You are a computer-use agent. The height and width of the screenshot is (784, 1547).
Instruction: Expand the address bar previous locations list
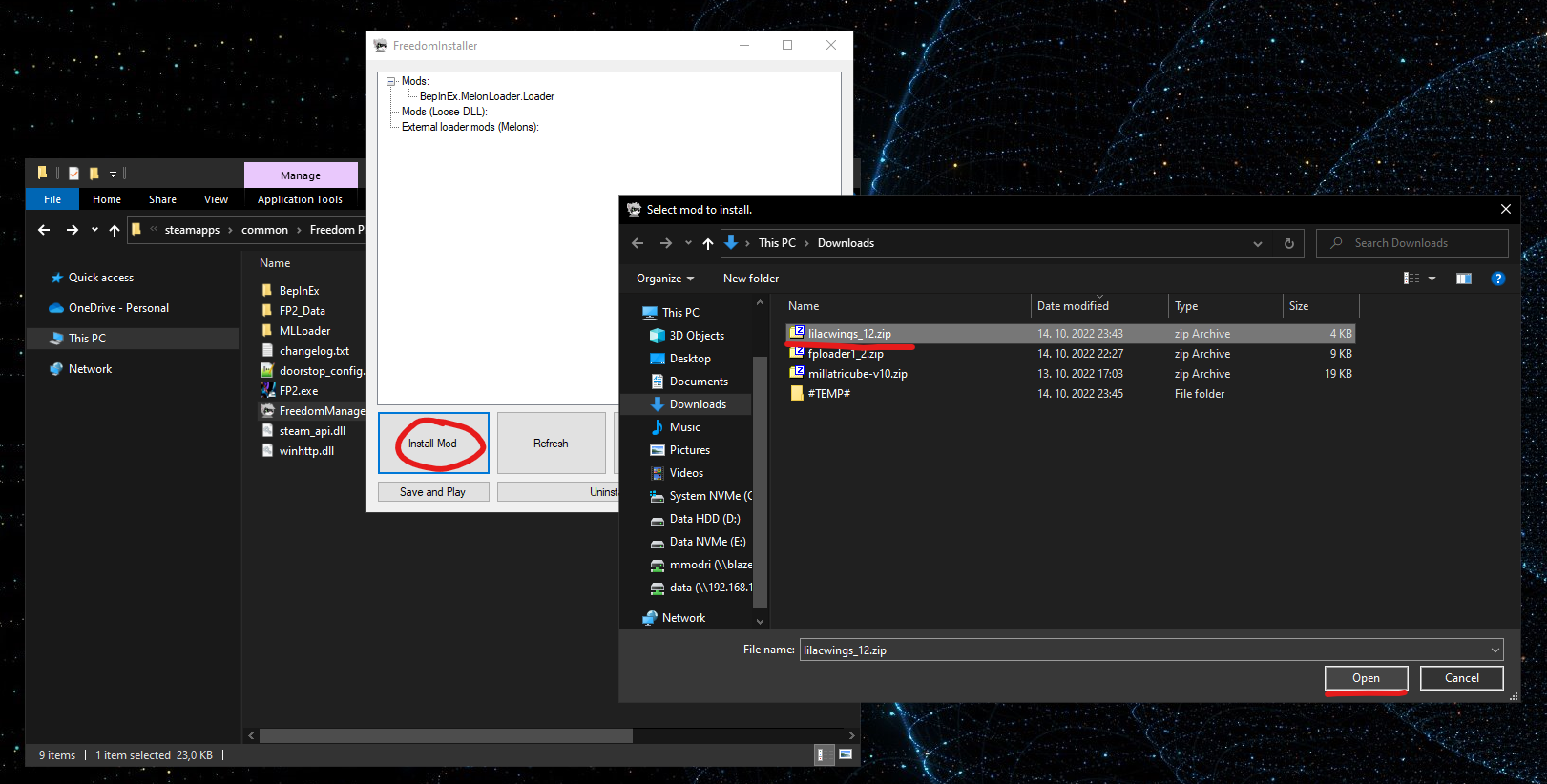tap(1257, 243)
